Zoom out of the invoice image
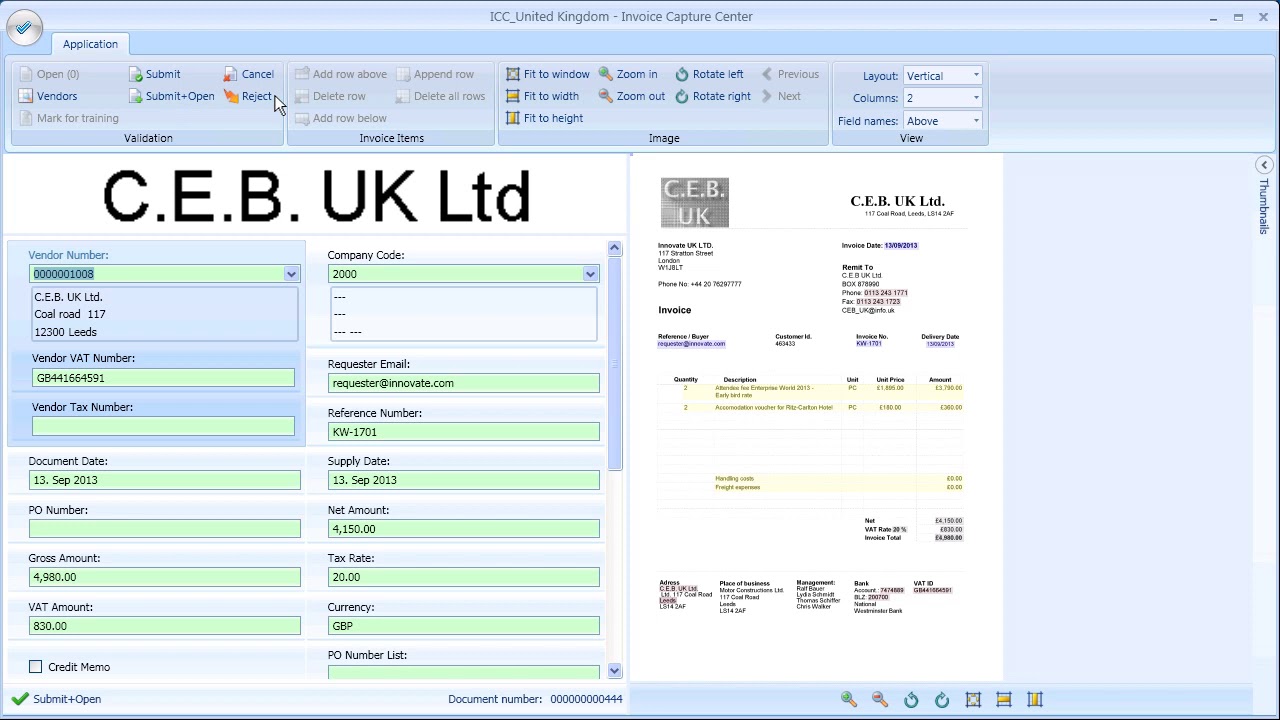This screenshot has width=1280, height=720. [631, 96]
